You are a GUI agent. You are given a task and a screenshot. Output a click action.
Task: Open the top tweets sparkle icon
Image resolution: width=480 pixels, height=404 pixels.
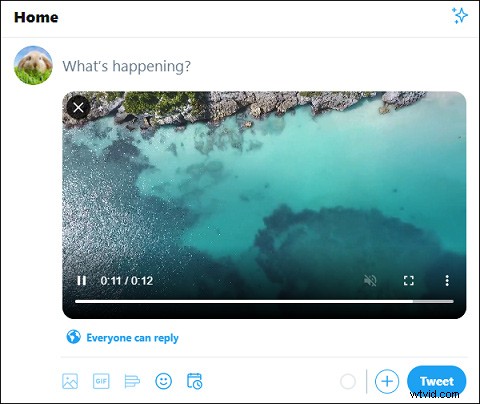coord(460,16)
